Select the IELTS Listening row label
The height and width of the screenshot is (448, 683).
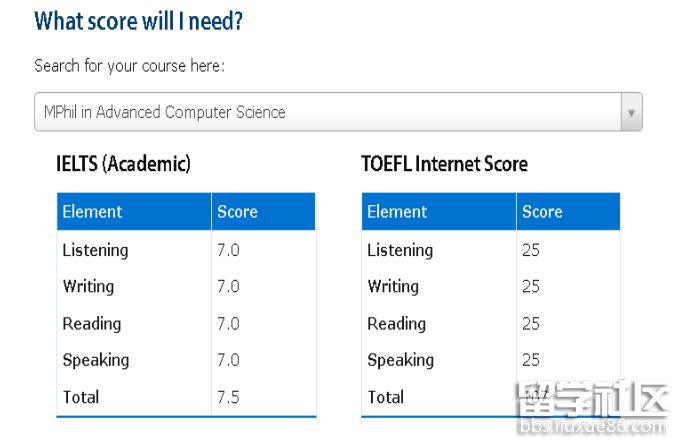pos(95,250)
